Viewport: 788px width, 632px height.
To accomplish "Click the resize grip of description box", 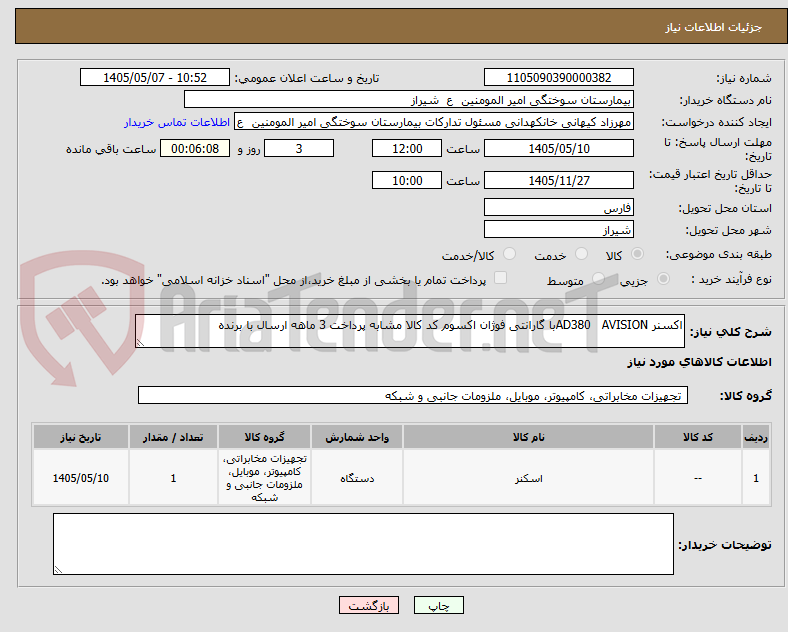I will coord(140,343).
